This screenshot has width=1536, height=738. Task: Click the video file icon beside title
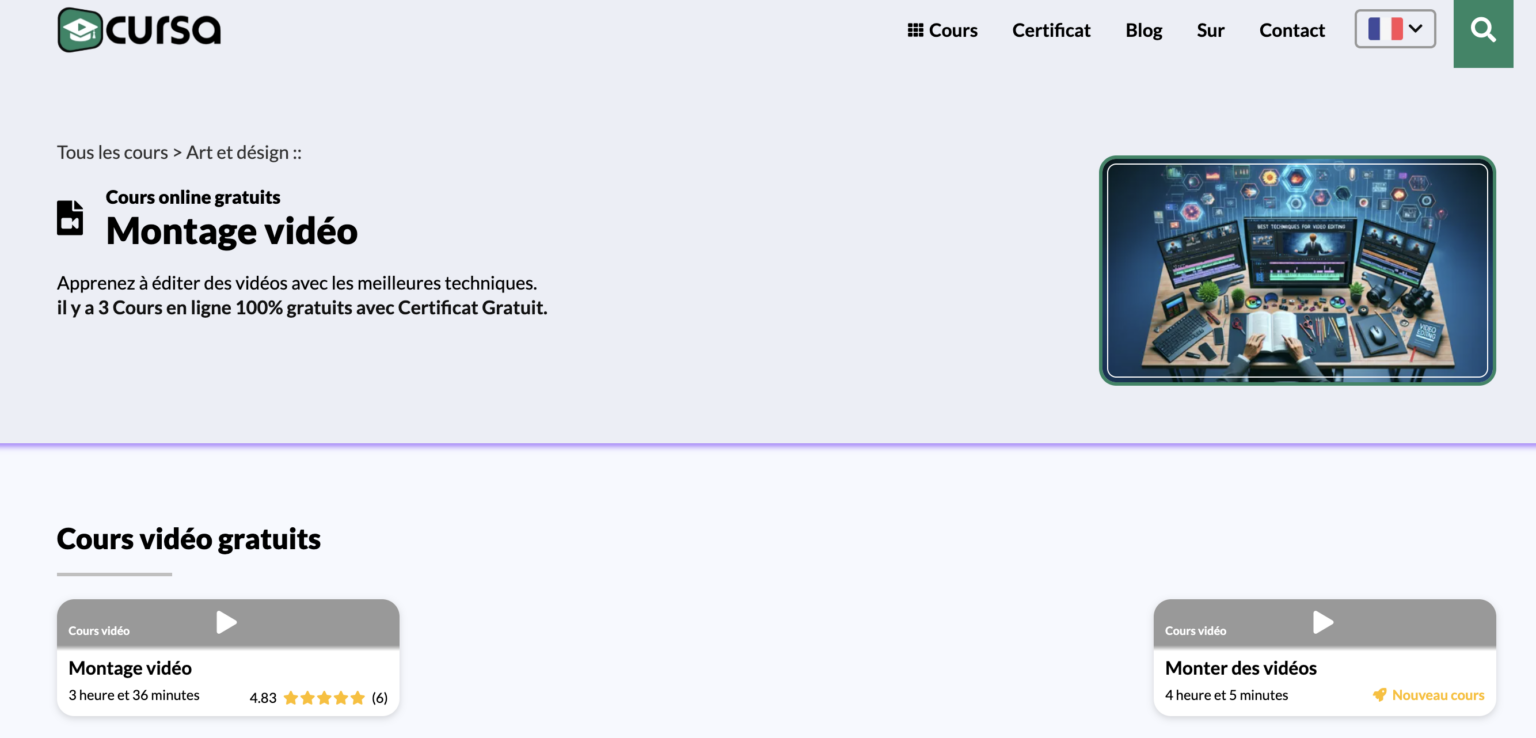(70, 217)
